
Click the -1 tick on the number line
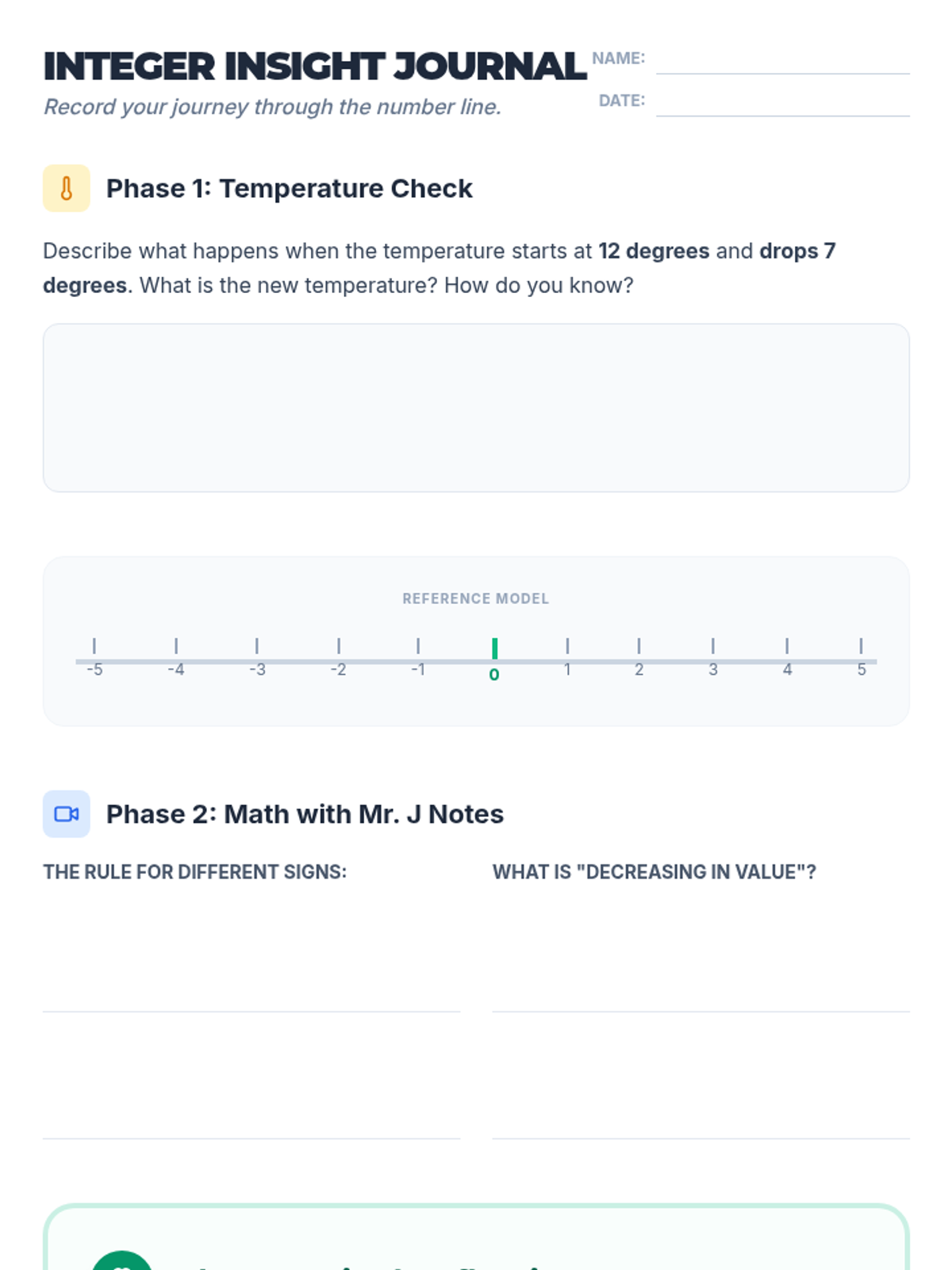(418, 647)
